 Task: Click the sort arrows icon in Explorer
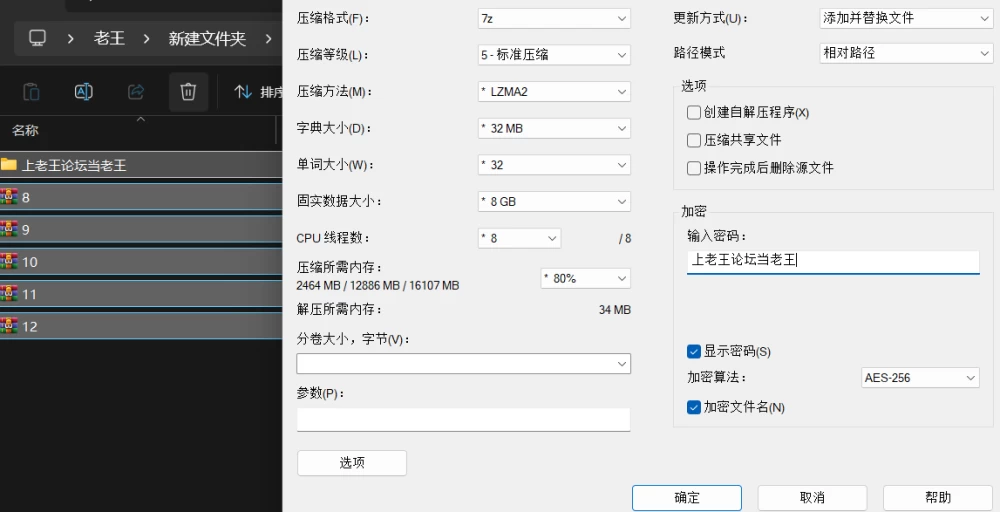click(243, 92)
